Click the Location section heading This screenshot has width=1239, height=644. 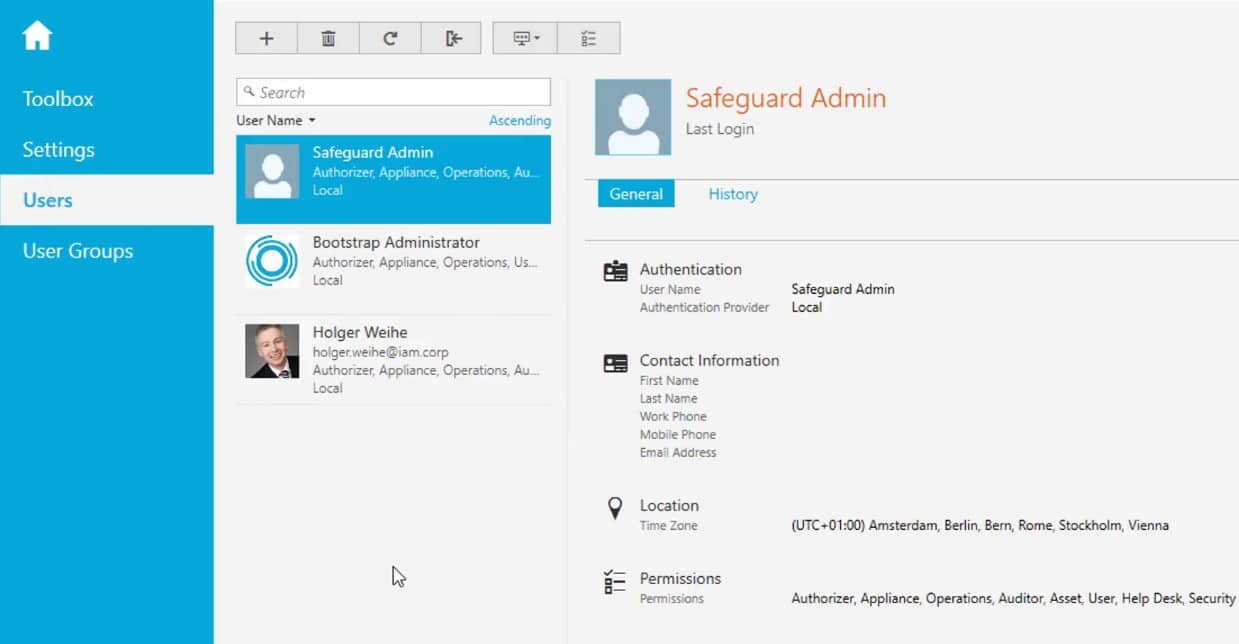[x=669, y=505]
